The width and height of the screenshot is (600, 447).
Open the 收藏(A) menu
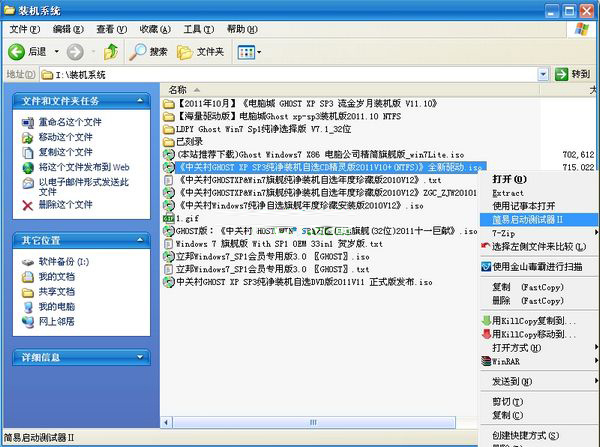pyautogui.click(x=155, y=29)
